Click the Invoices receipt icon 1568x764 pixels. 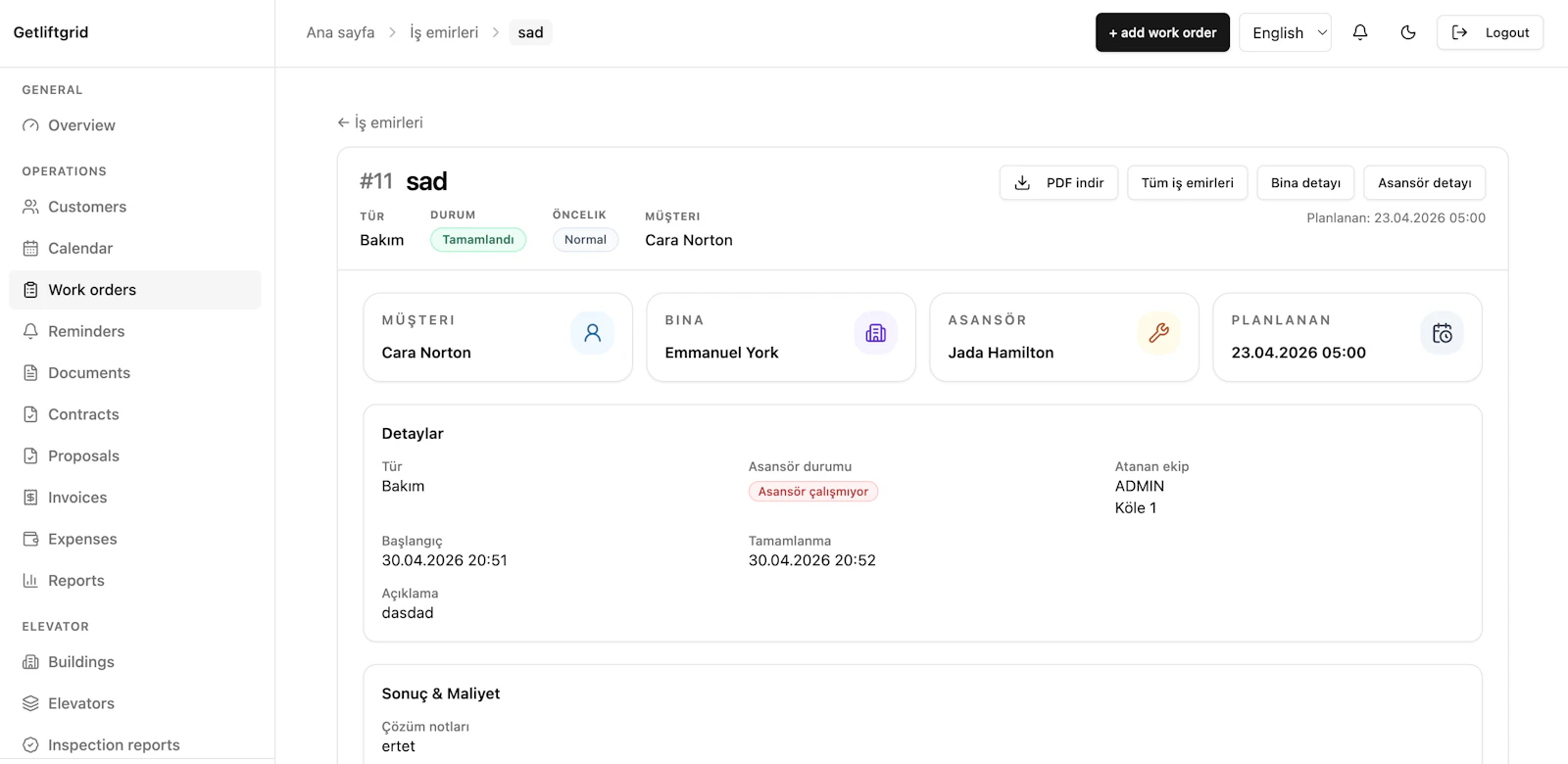point(30,498)
